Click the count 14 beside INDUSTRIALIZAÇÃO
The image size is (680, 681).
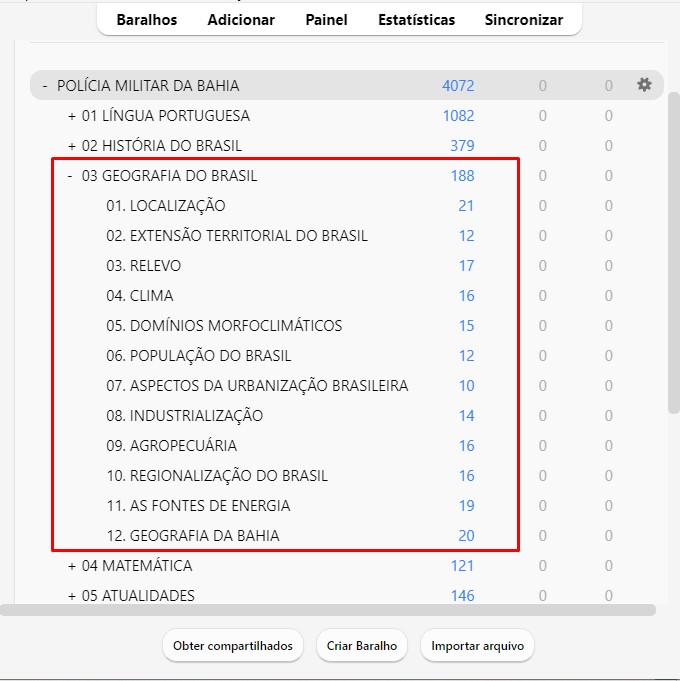tap(467, 416)
